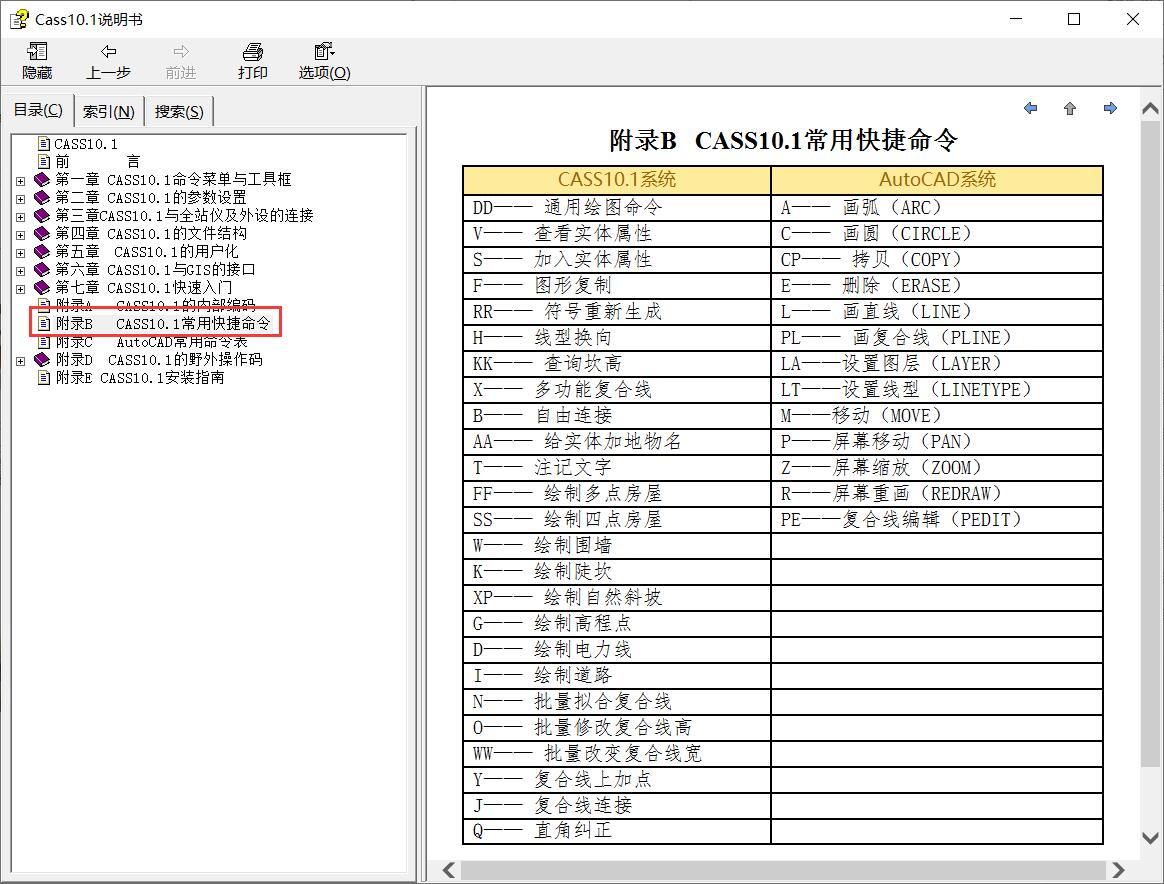
Task: Expand the 第三章 tree node
Action: point(21,216)
